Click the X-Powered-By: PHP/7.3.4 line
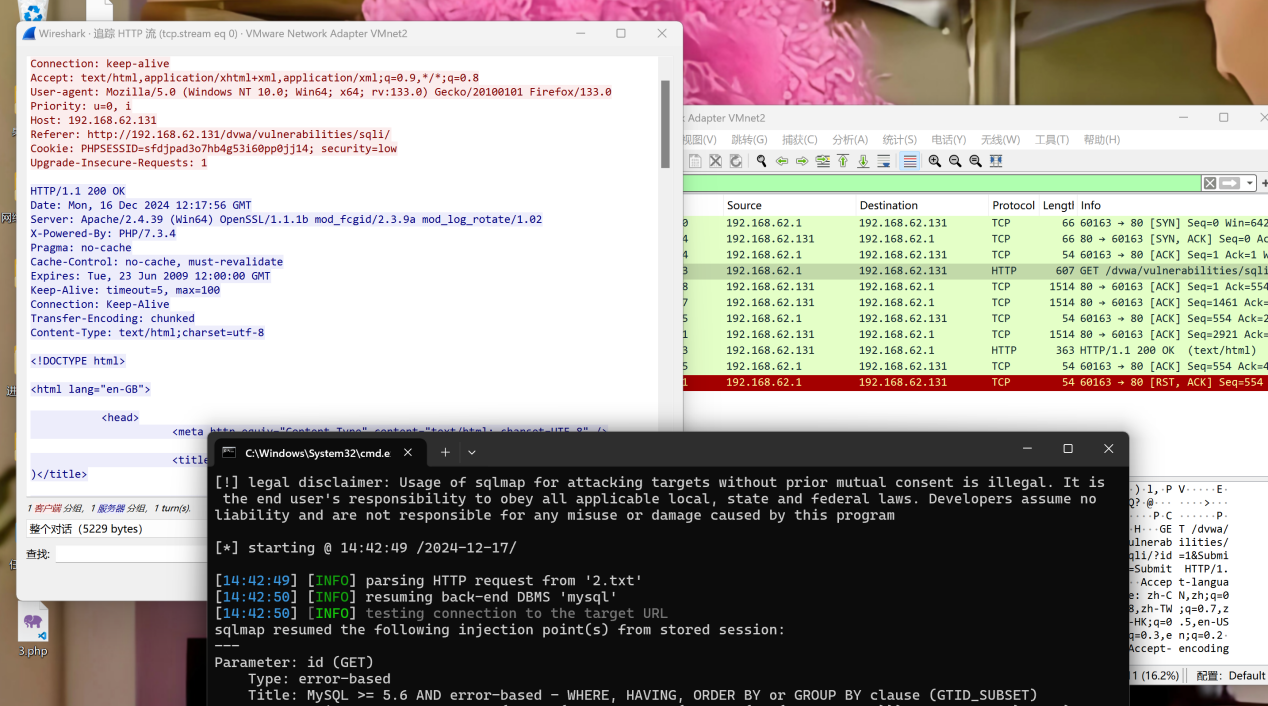Screen dimensions: 1268x706 tap(102, 233)
